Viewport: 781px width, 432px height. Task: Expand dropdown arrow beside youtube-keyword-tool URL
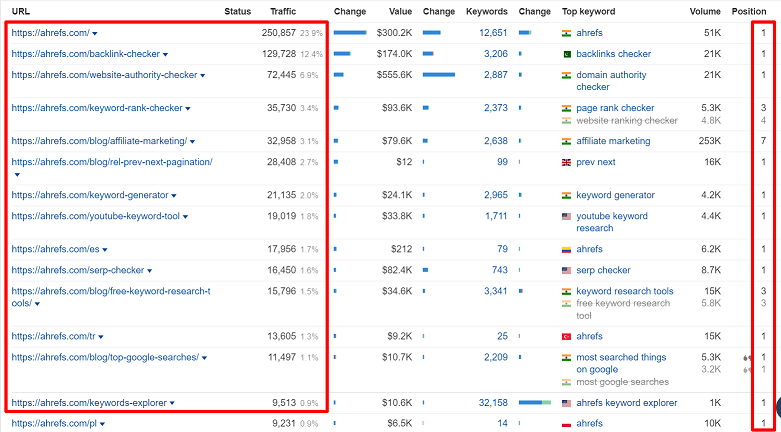(x=185, y=216)
